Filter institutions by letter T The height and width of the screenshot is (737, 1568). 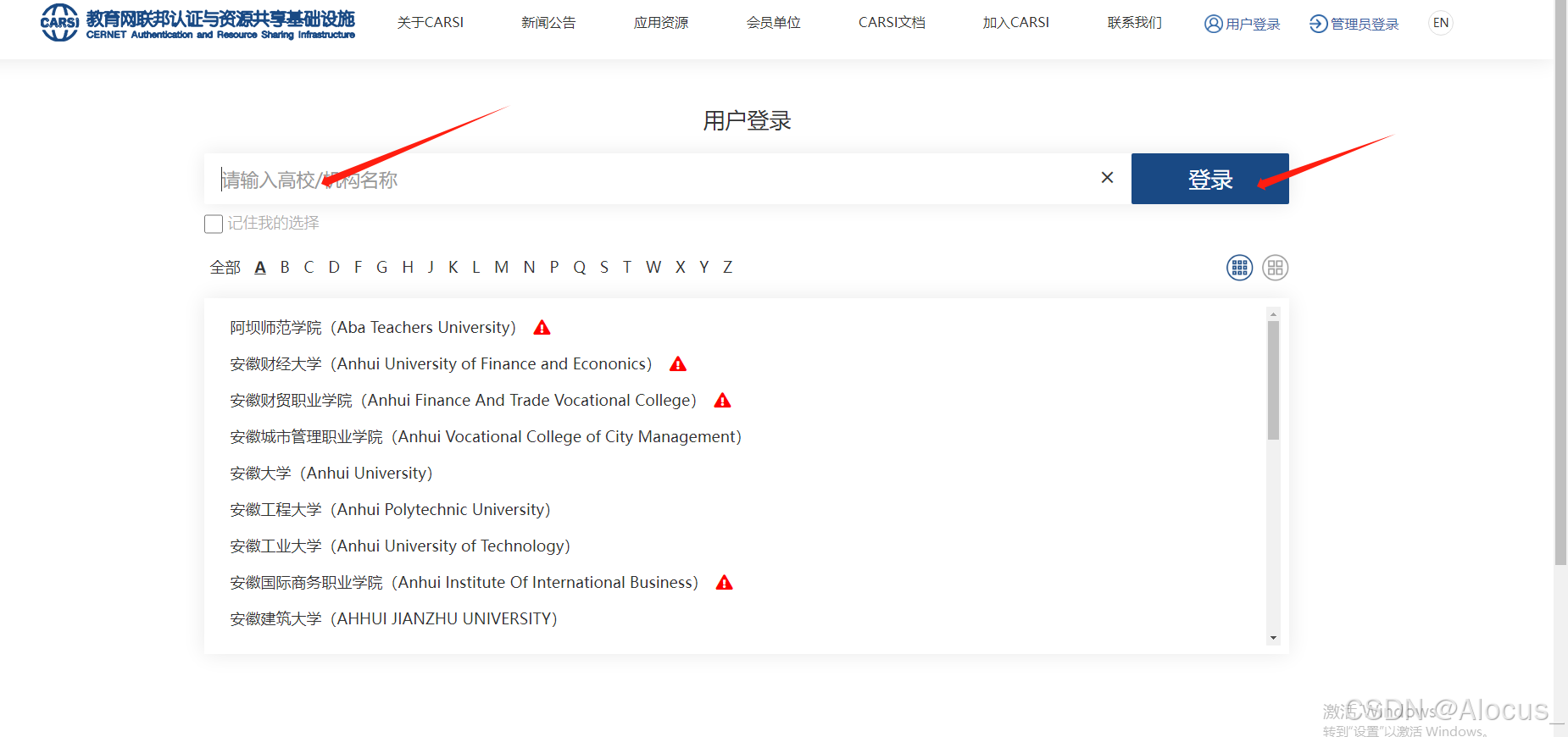pyautogui.click(x=627, y=268)
